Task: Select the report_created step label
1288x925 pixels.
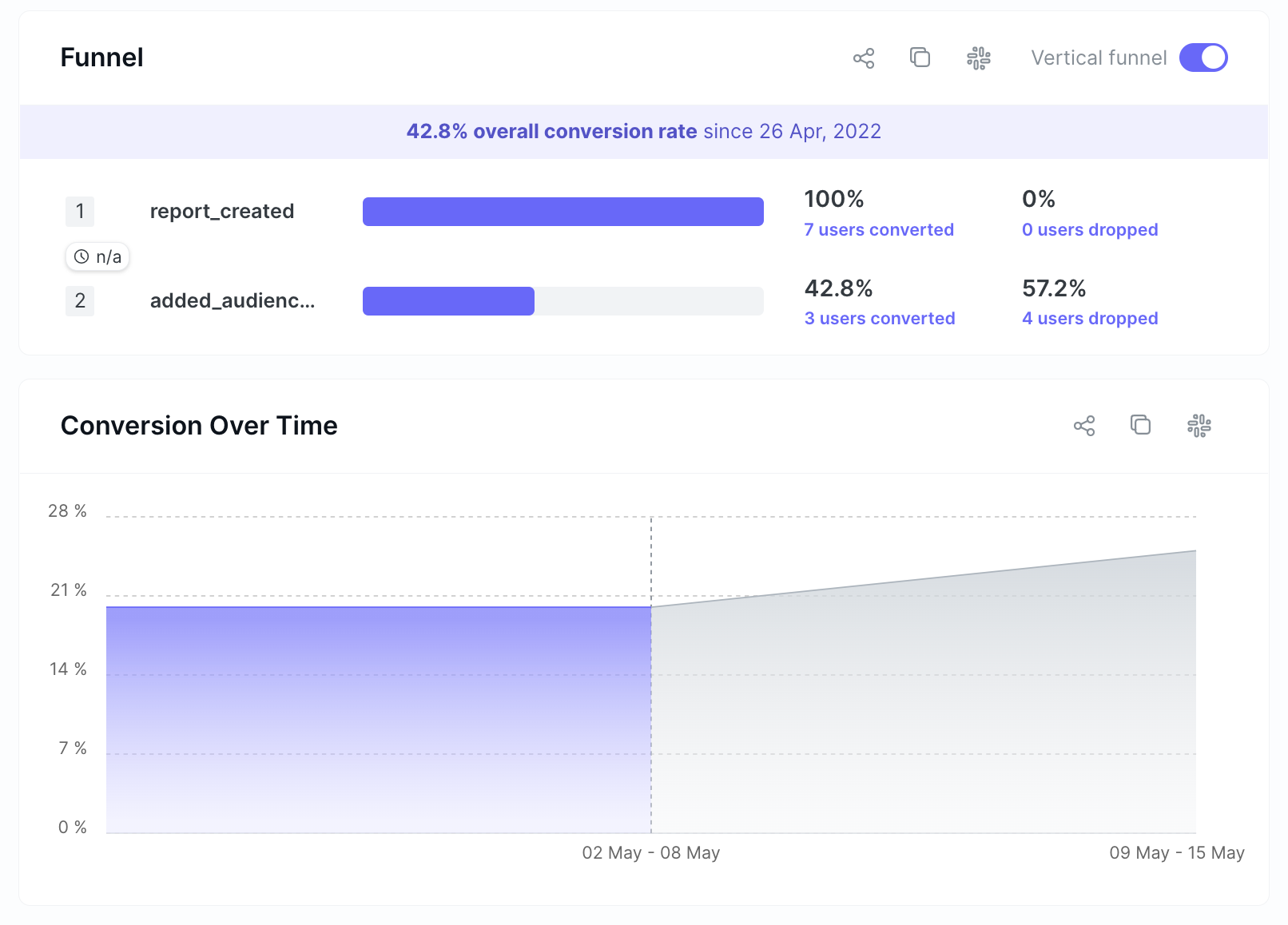Action: pyautogui.click(x=221, y=212)
